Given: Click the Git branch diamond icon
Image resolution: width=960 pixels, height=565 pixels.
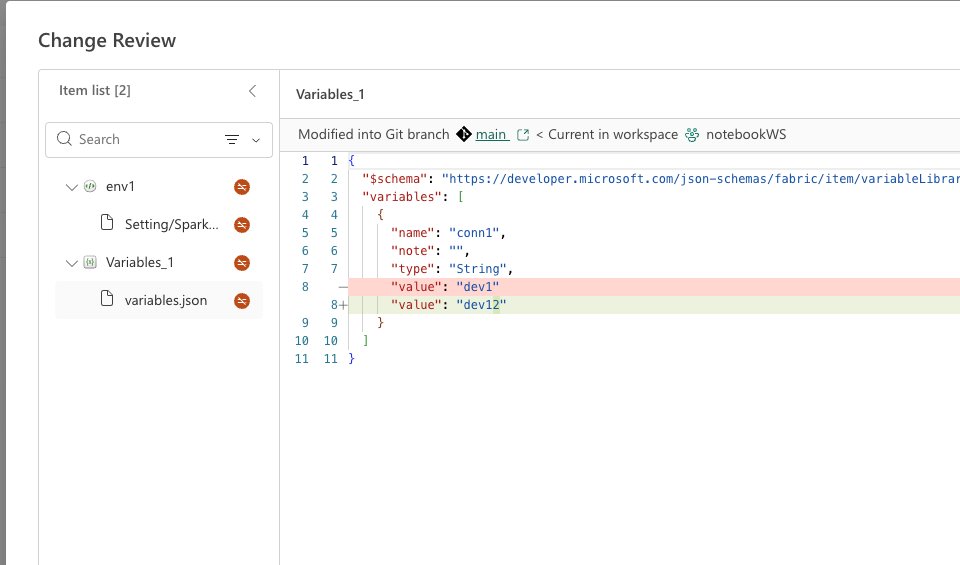Looking at the screenshot, I should pos(464,134).
